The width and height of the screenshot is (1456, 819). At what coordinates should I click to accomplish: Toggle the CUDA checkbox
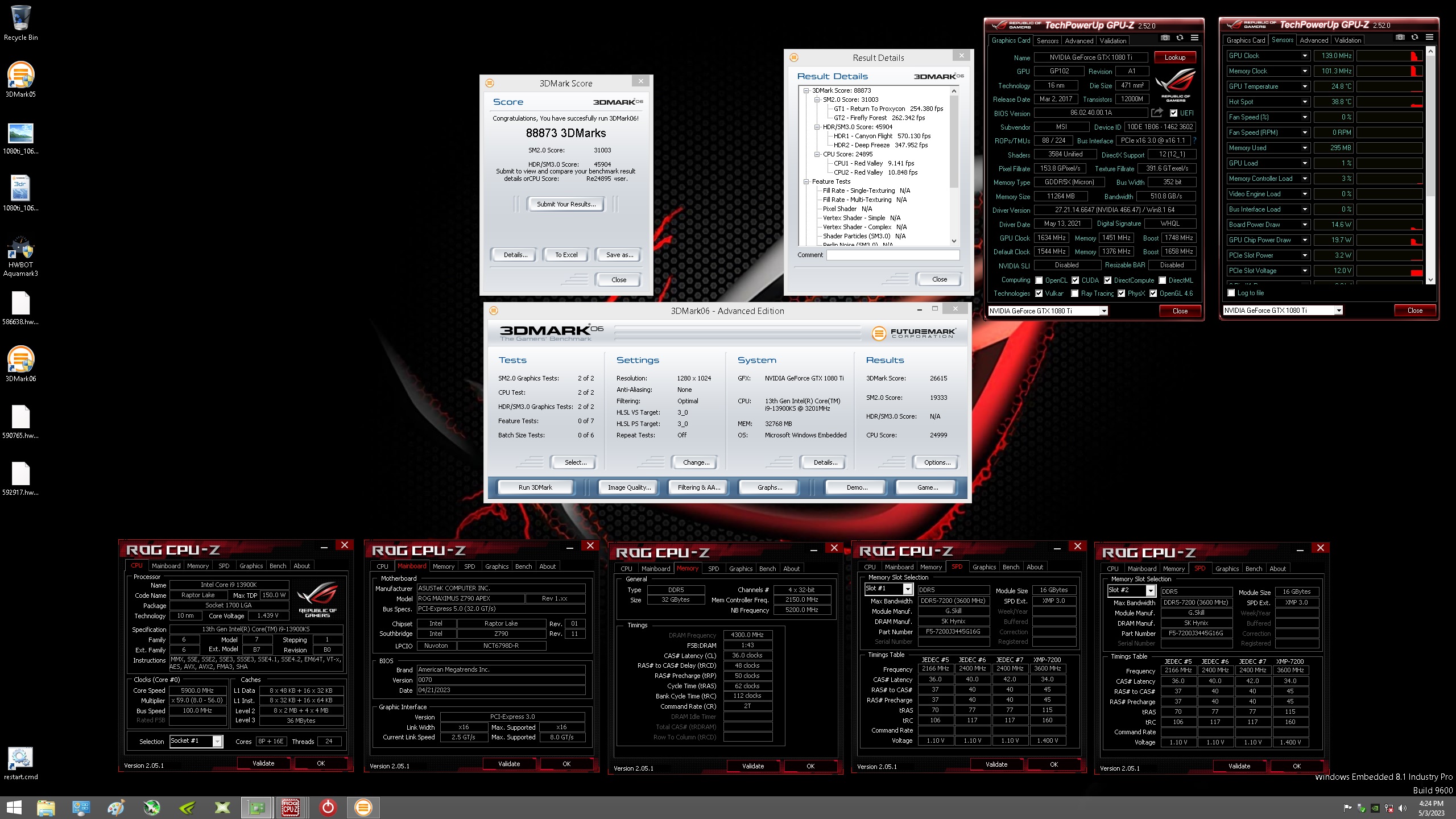tap(1076, 280)
